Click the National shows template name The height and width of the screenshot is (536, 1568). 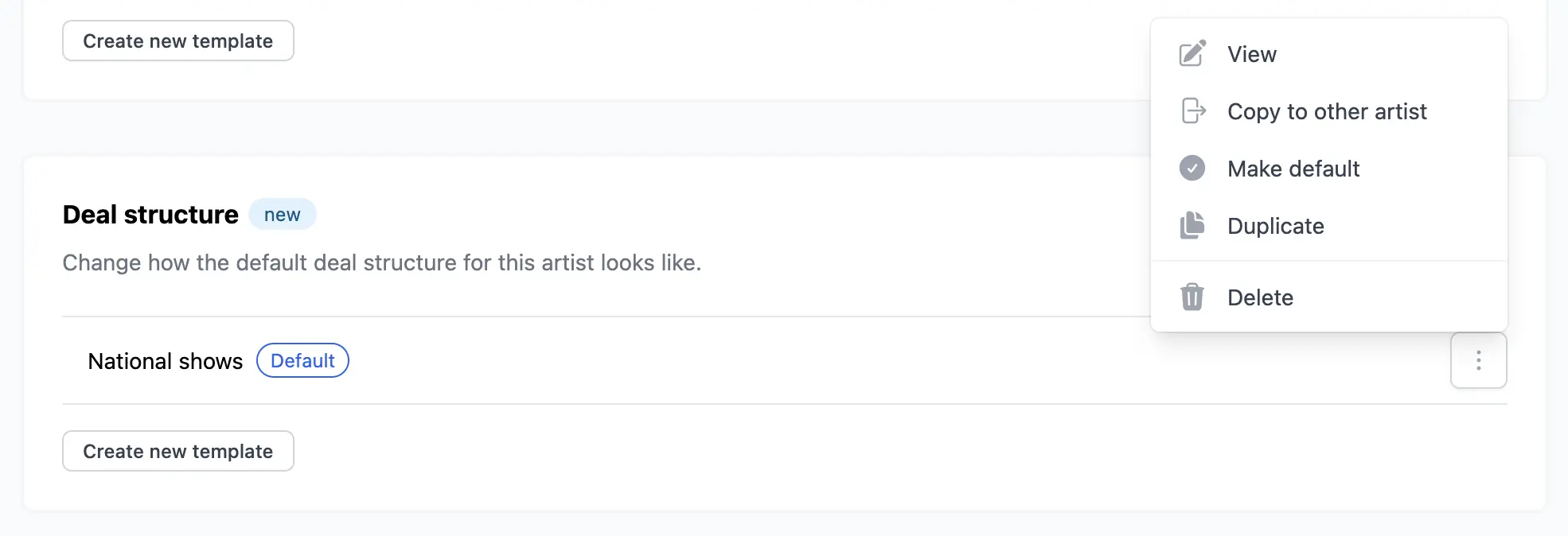click(165, 361)
